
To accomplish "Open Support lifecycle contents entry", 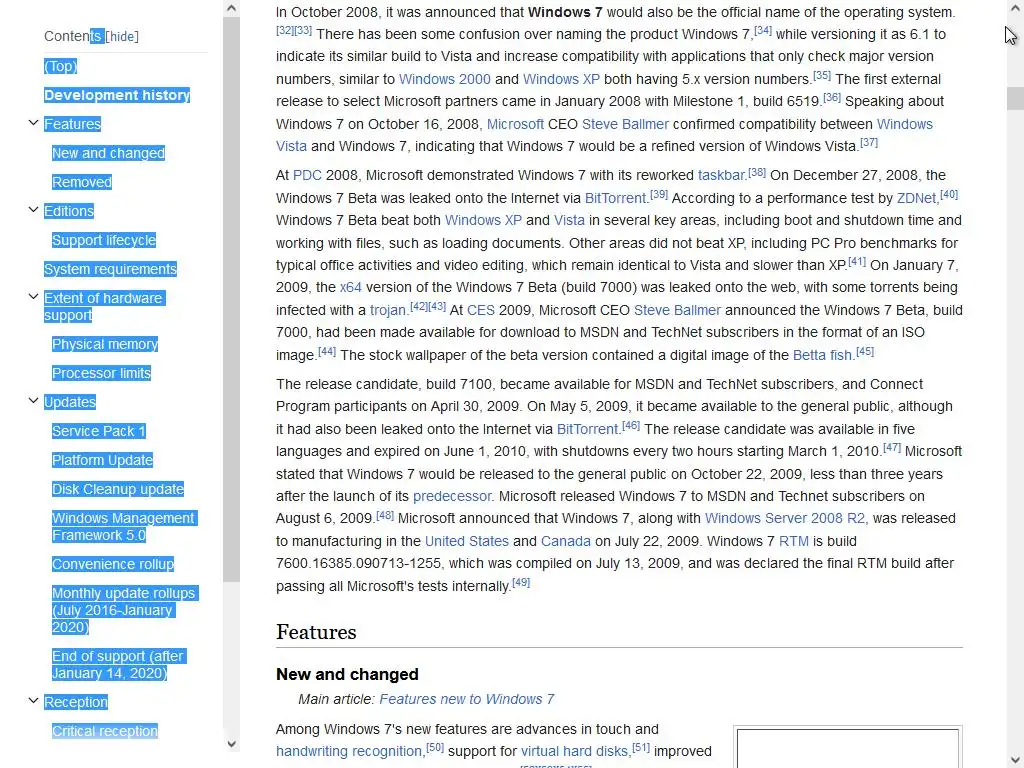I will tap(104, 240).
